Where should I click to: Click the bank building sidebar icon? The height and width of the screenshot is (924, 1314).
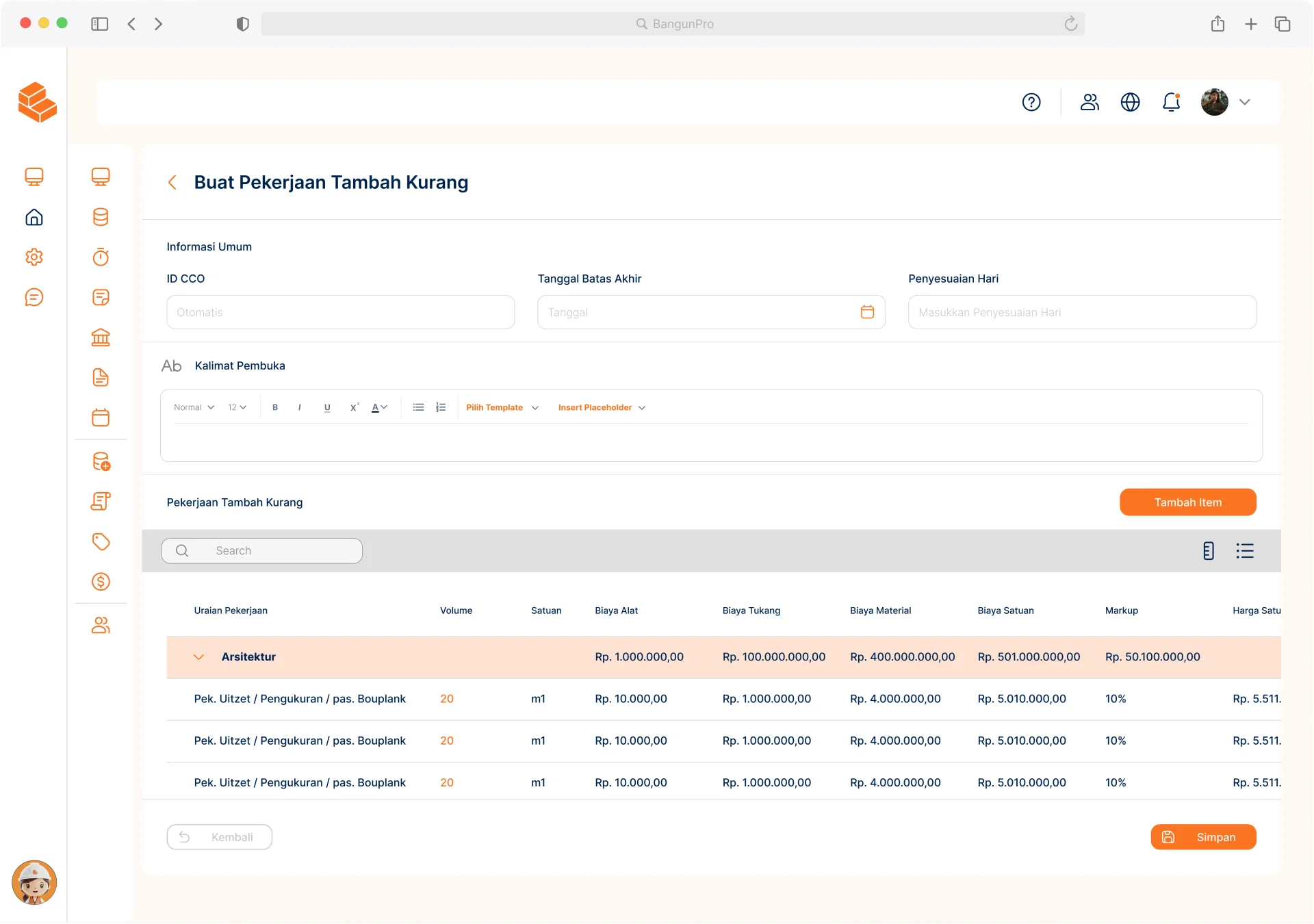click(101, 337)
